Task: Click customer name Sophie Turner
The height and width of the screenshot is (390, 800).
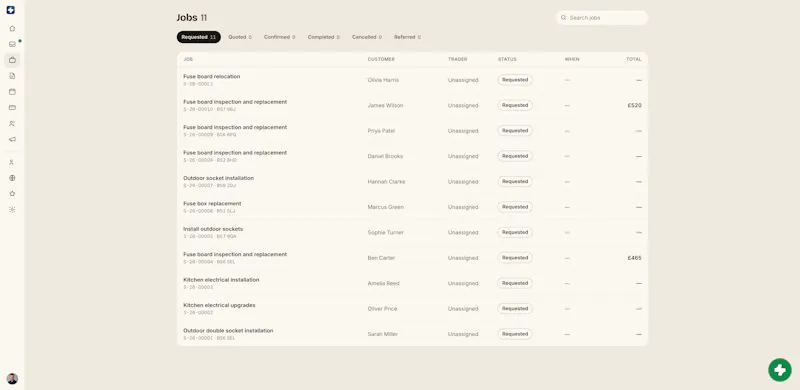Action: (x=386, y=233)
